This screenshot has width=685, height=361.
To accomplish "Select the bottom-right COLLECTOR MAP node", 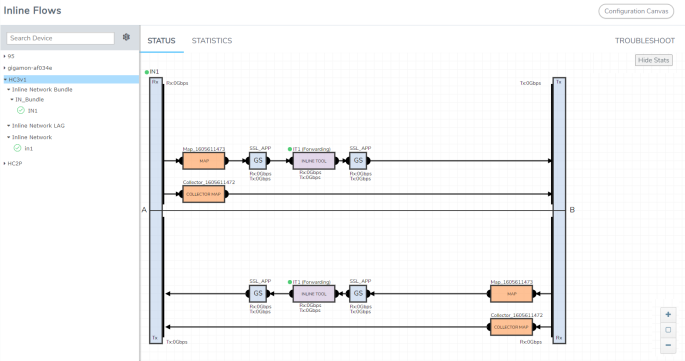I will click(x=512, y=327).
